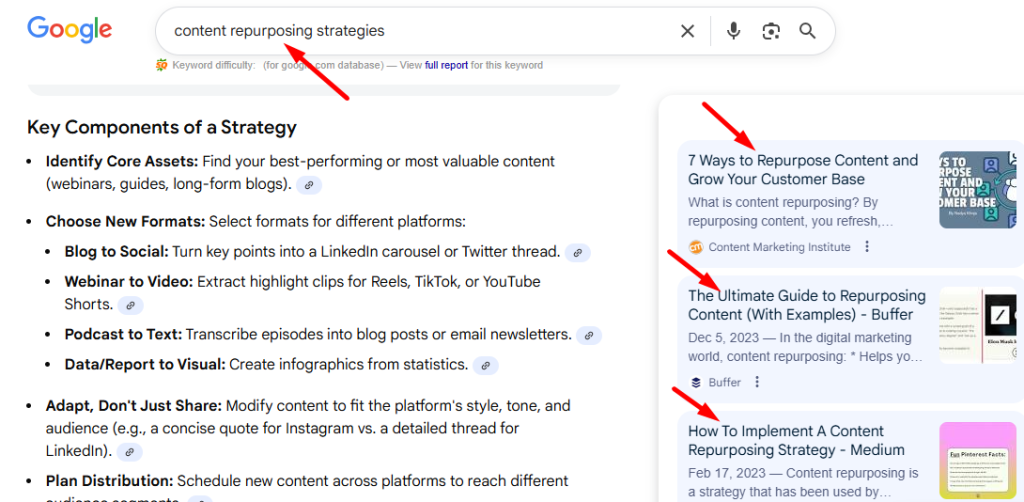The image size is (1024, 502).
Task: Start voice search with the microphone icon
Action: 733,31
